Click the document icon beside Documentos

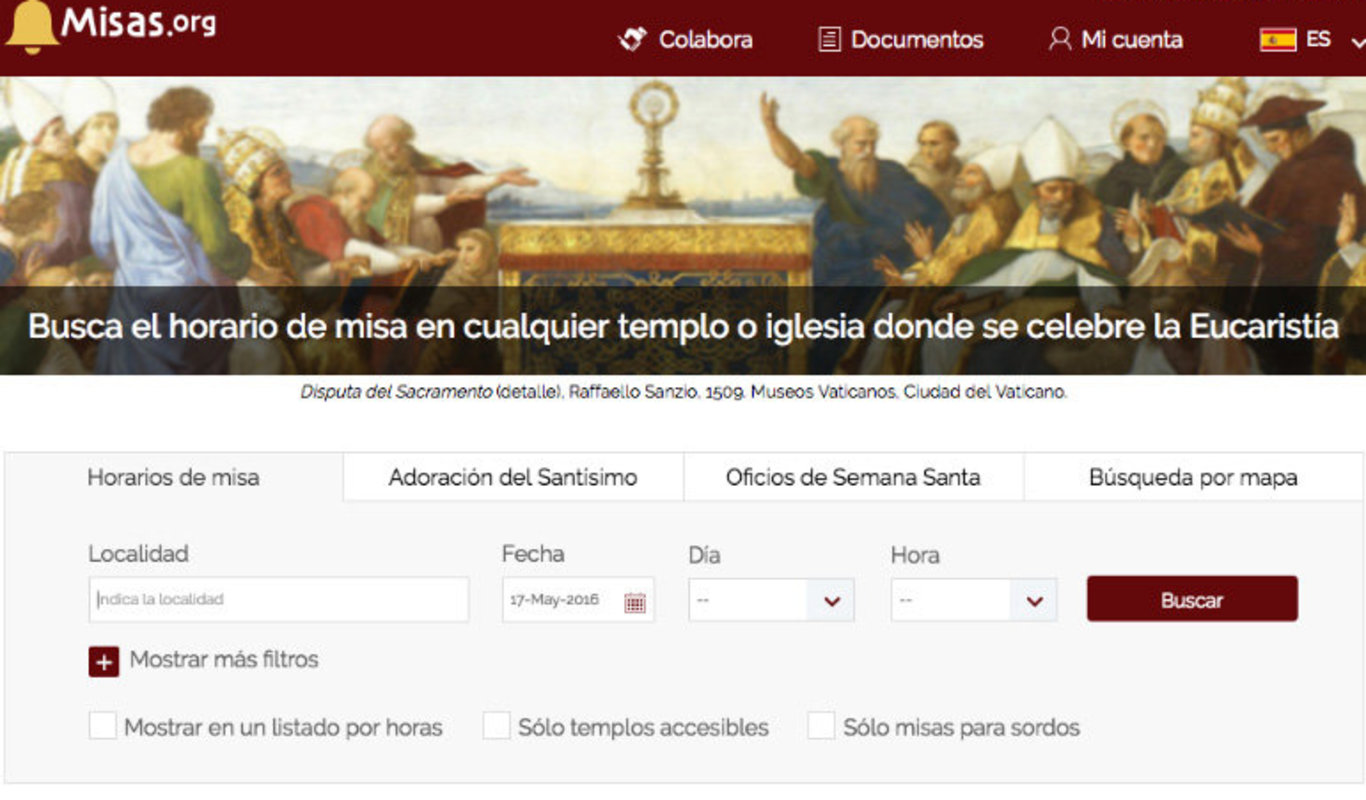828,40
